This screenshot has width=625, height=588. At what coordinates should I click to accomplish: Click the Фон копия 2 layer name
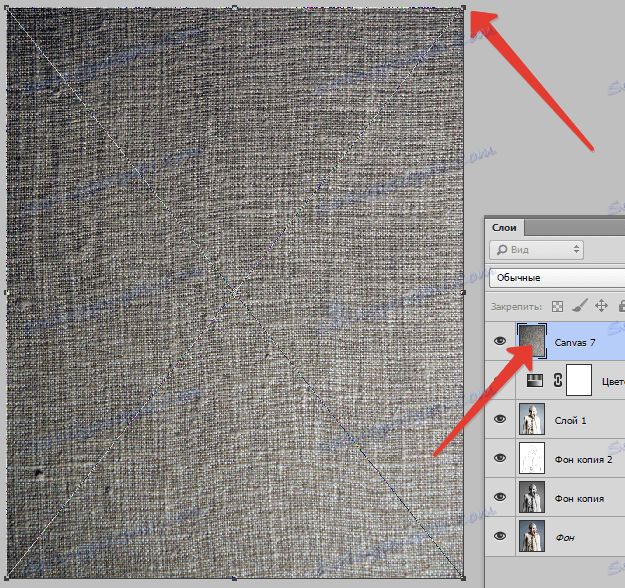point(584,460)
